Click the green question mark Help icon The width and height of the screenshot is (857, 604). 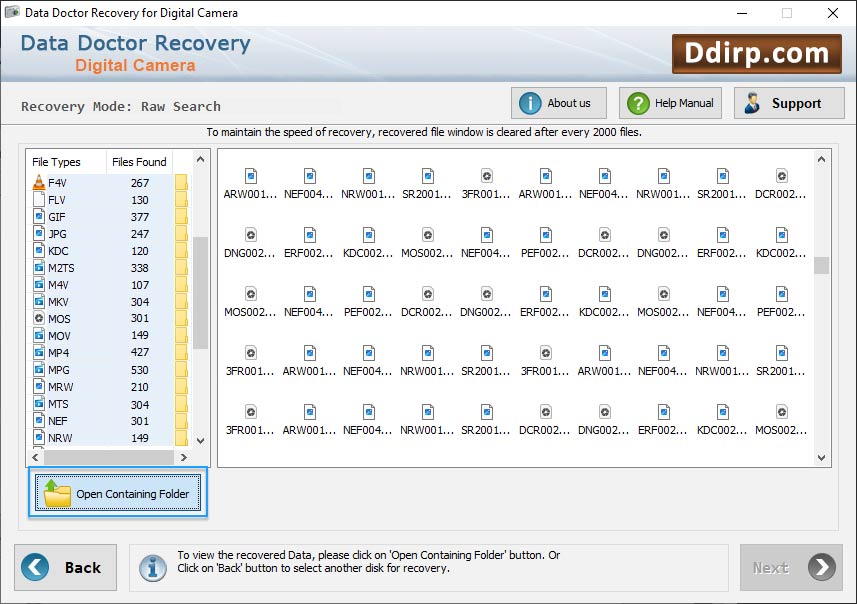pyautogui.click(x=638, y=103)
